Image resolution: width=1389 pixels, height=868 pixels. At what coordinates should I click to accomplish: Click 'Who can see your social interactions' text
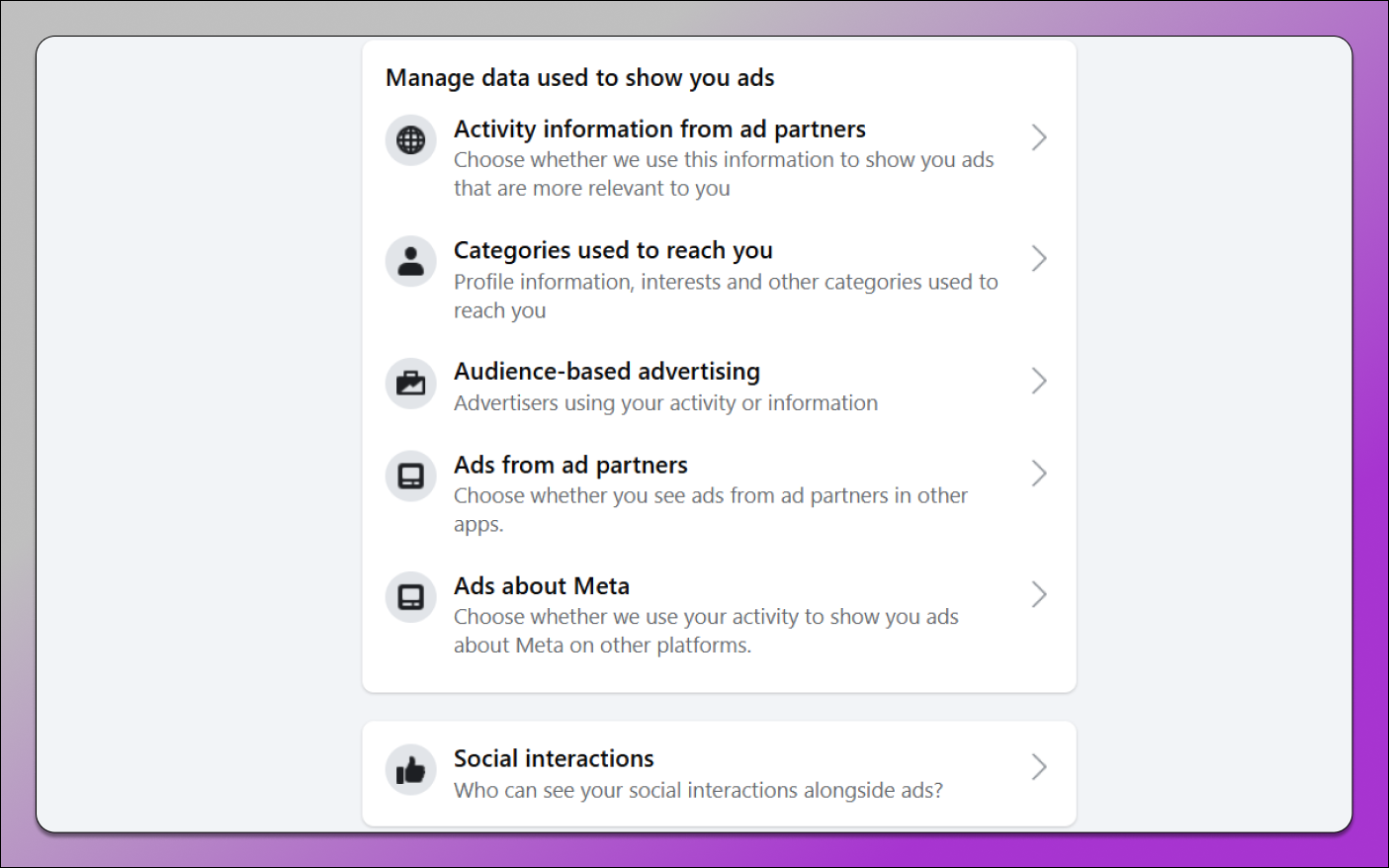(698, 791)
